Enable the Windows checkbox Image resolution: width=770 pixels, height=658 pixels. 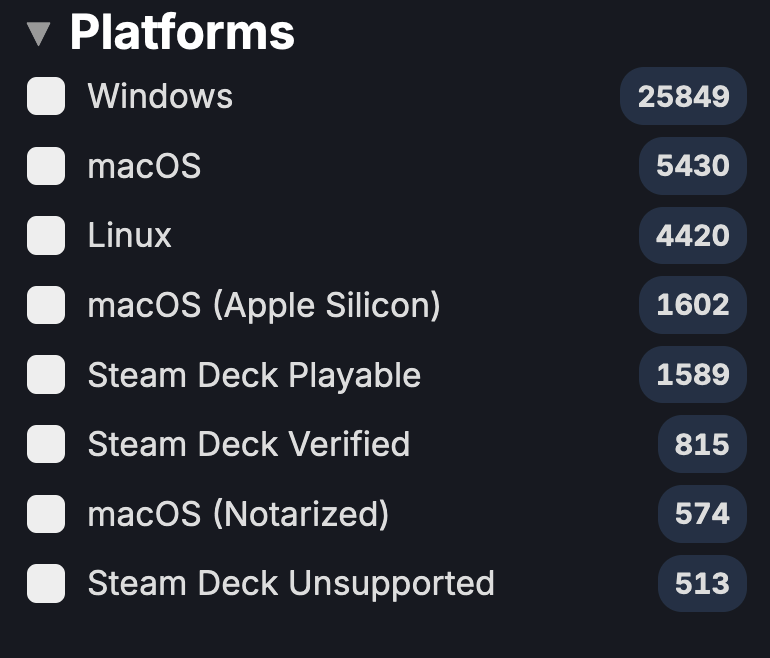click(46, 96)
